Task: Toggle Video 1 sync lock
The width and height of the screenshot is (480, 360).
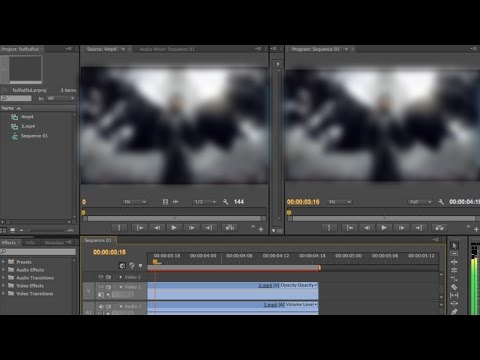Action: (x=108, y=287)
